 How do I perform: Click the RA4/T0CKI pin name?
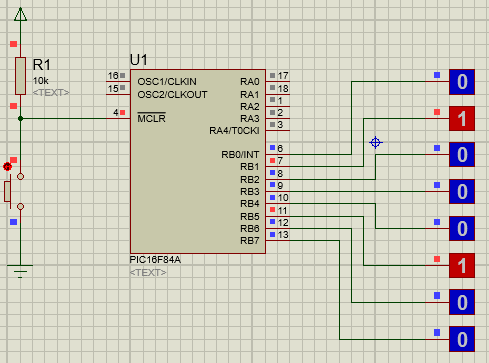[234, 131]
